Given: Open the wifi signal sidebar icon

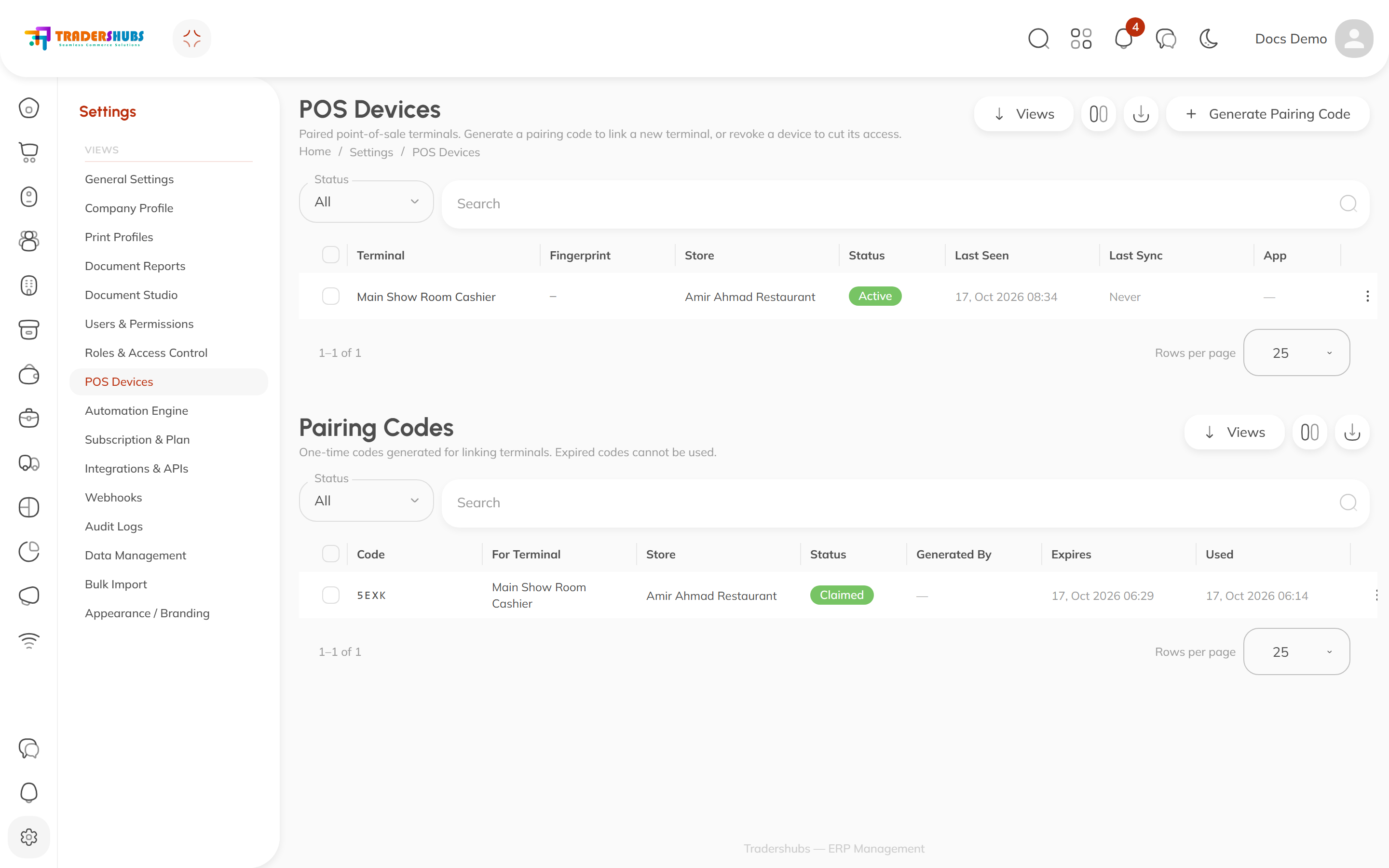Looking at the screenshot, I should [x=29, y=640].
